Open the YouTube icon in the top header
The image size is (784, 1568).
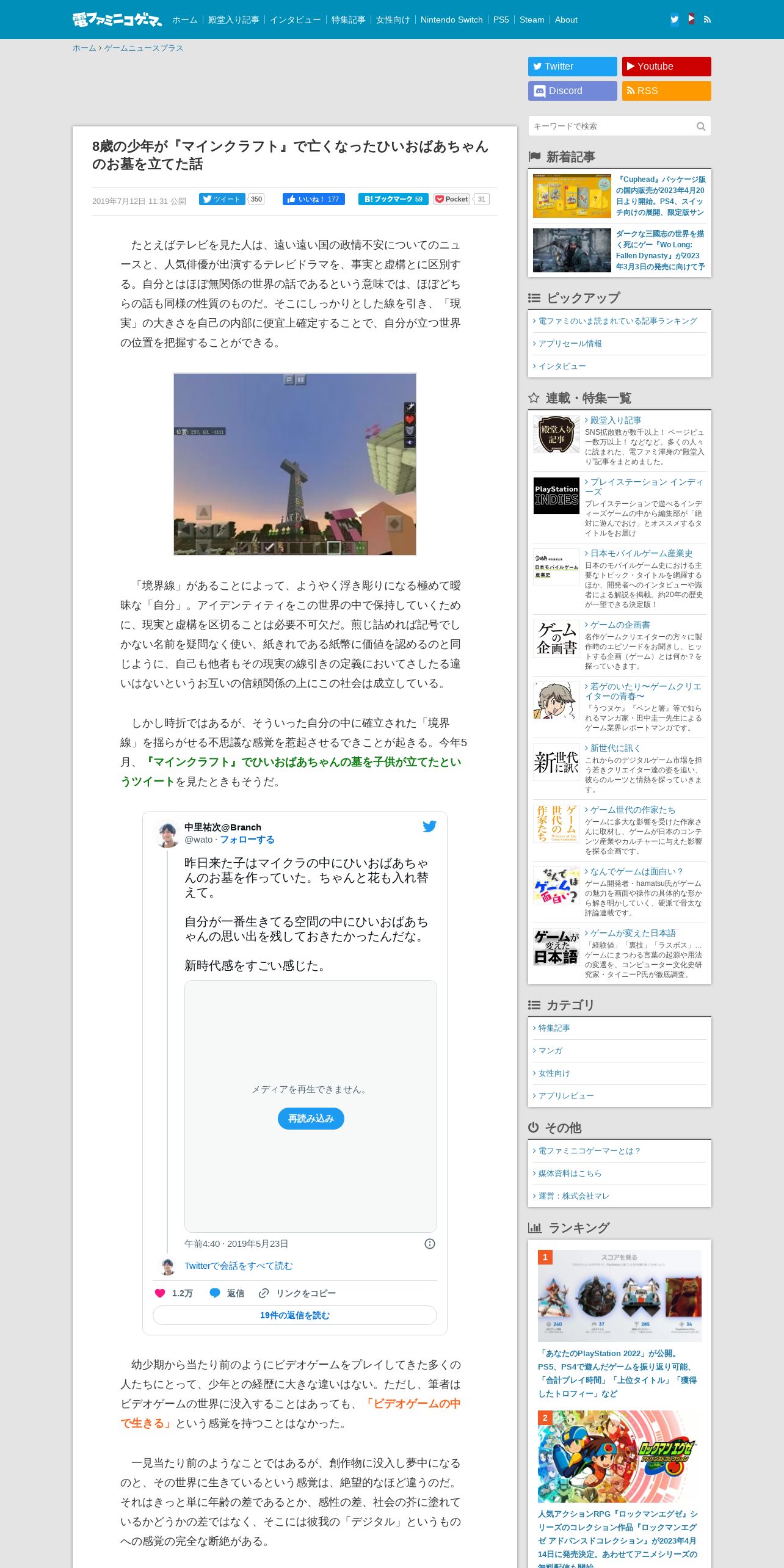(691, 19)
